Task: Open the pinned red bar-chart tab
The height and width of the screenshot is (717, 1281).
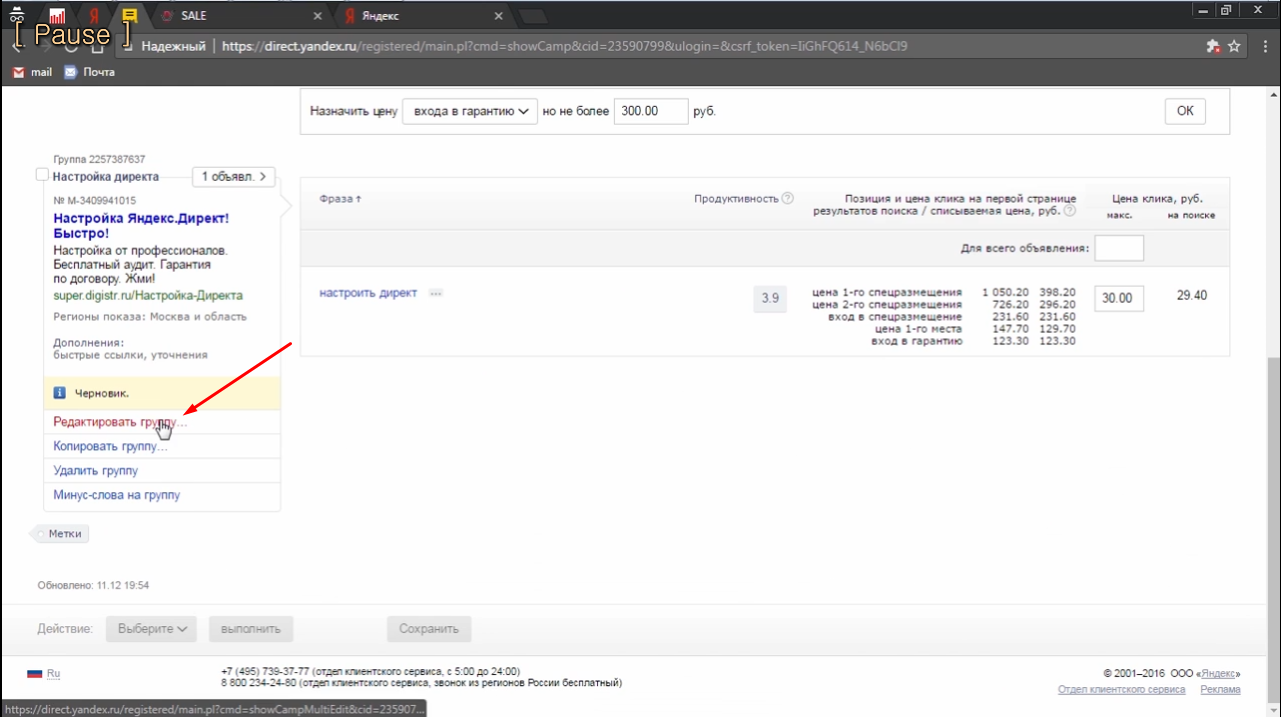Action: 57,16
